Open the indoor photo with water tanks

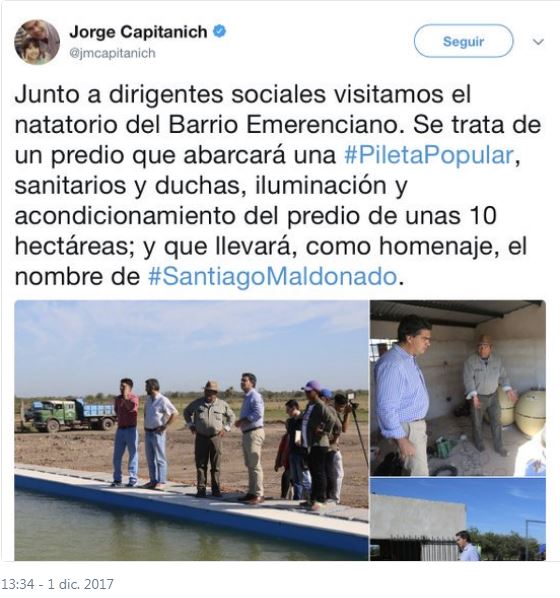[x=458, y=388]
